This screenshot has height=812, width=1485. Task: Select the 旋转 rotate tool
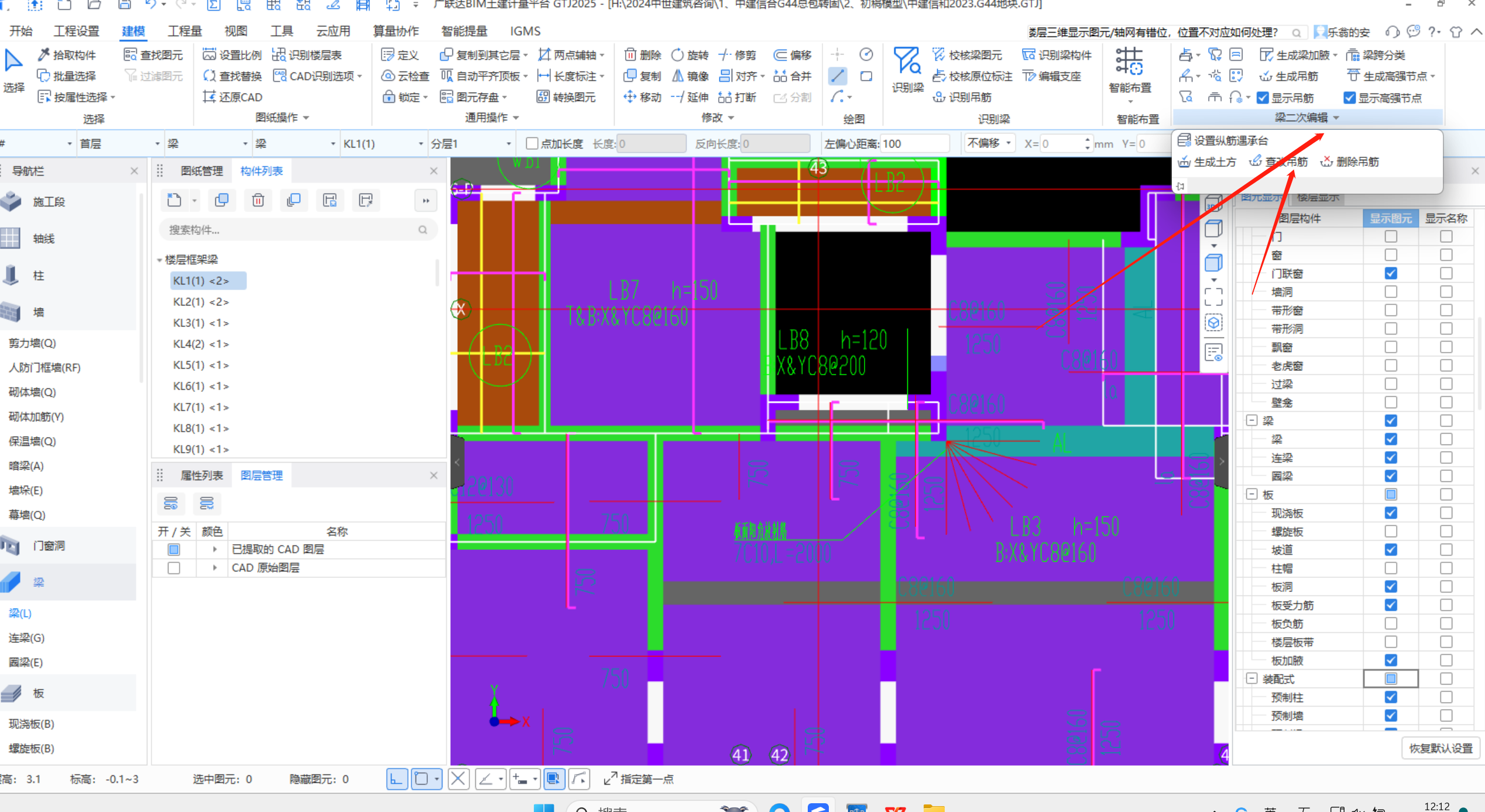pyautogui.click(x=690, y=54)
